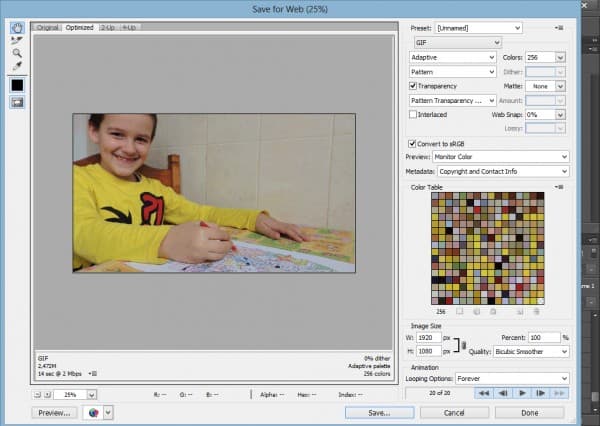The height and width of the screenshot is (426, 600).
Task: Open the GIF file format dropdown
Action: point(457,43)
